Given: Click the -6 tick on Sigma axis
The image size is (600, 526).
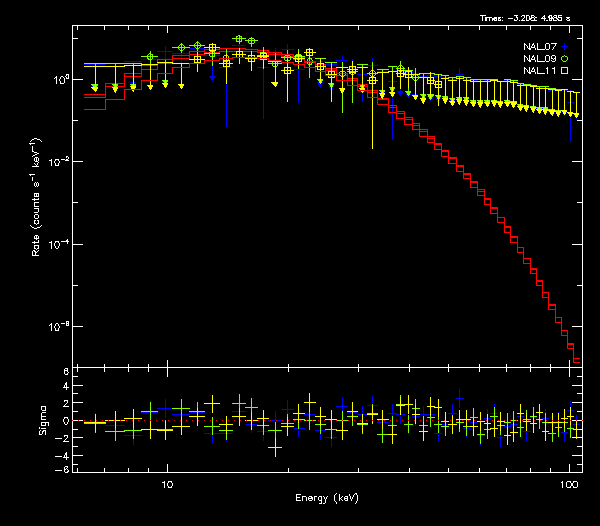Looking at the screenshot, I should pyautogui.click(x=64, y=469).
